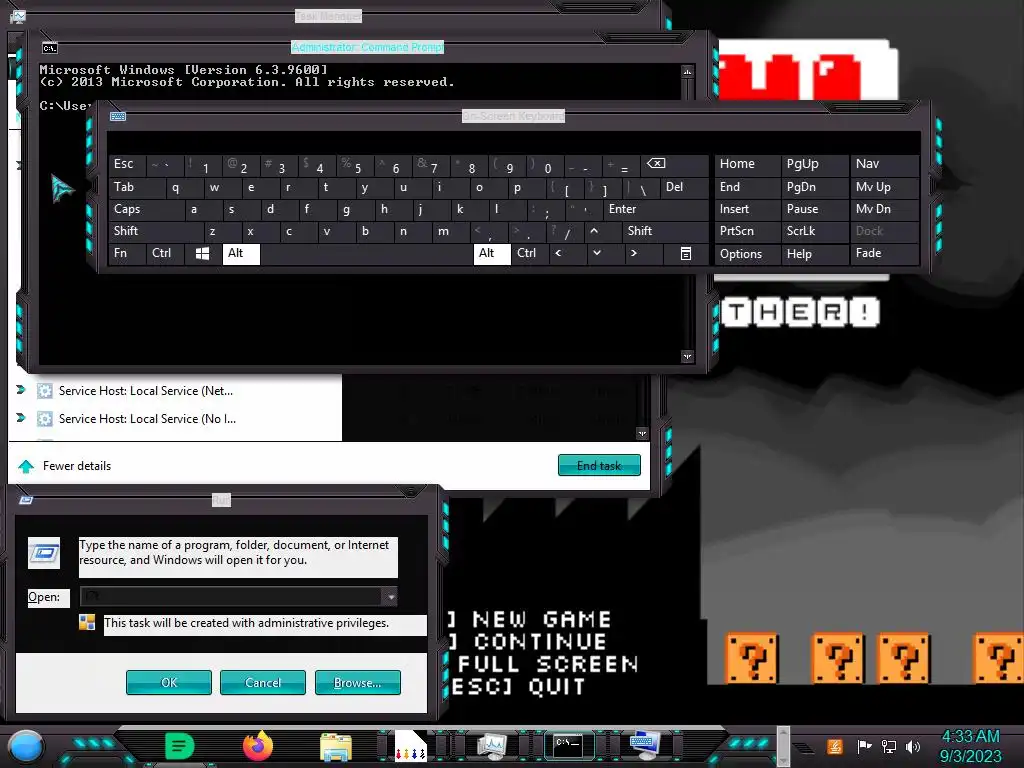
Task: Click the On-Screen Keyboard title bar icon
Action: (x=118, y=116)
